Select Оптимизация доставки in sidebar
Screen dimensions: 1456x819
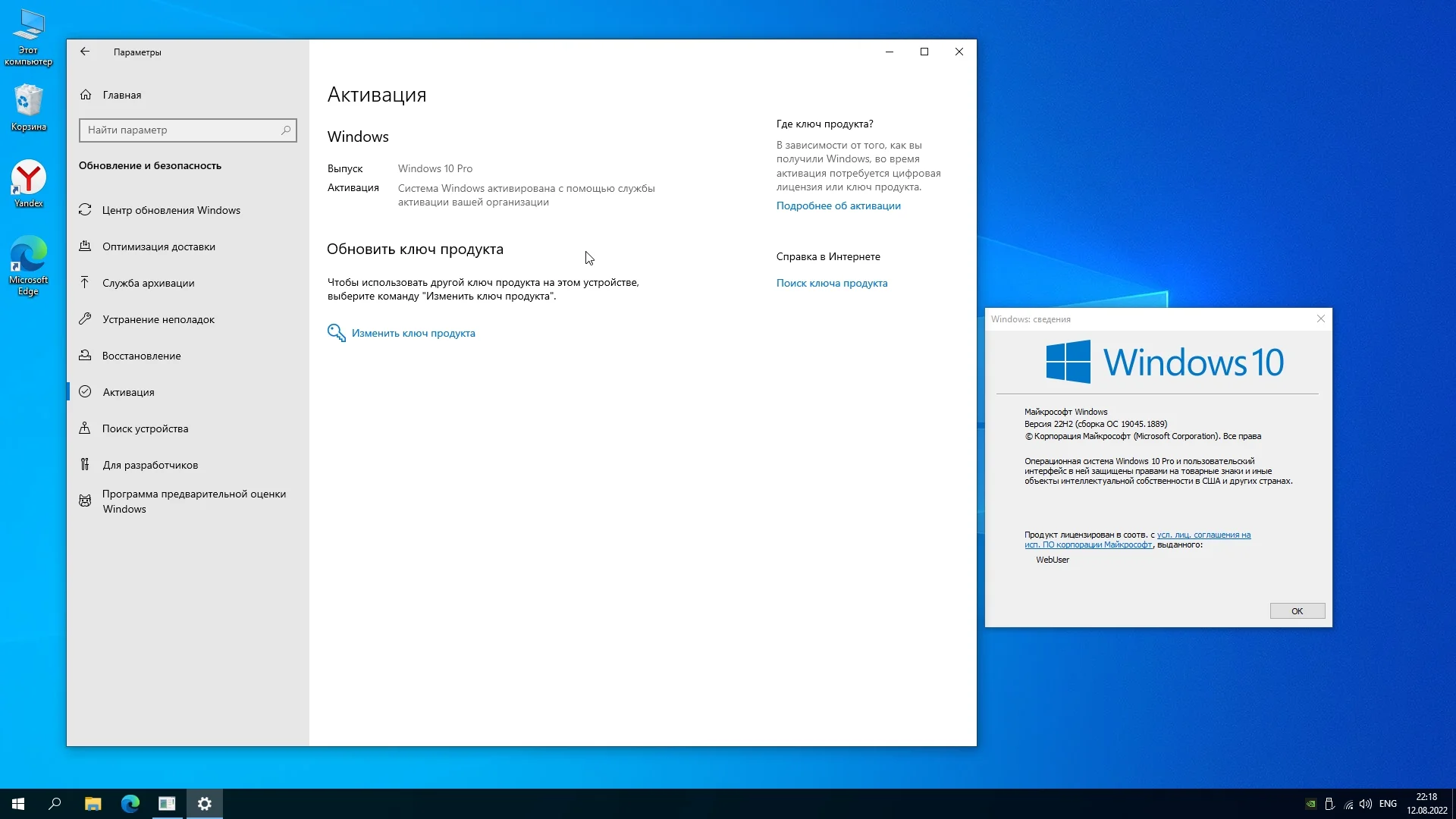[158, 246]
